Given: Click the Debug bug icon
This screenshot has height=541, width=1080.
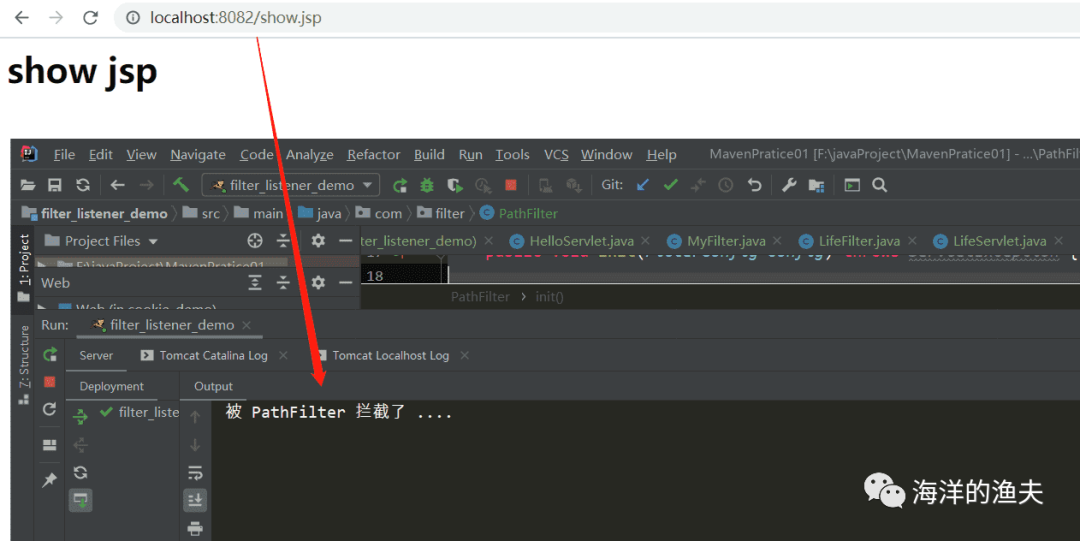Looking at the screenshot, I should 427,185.
